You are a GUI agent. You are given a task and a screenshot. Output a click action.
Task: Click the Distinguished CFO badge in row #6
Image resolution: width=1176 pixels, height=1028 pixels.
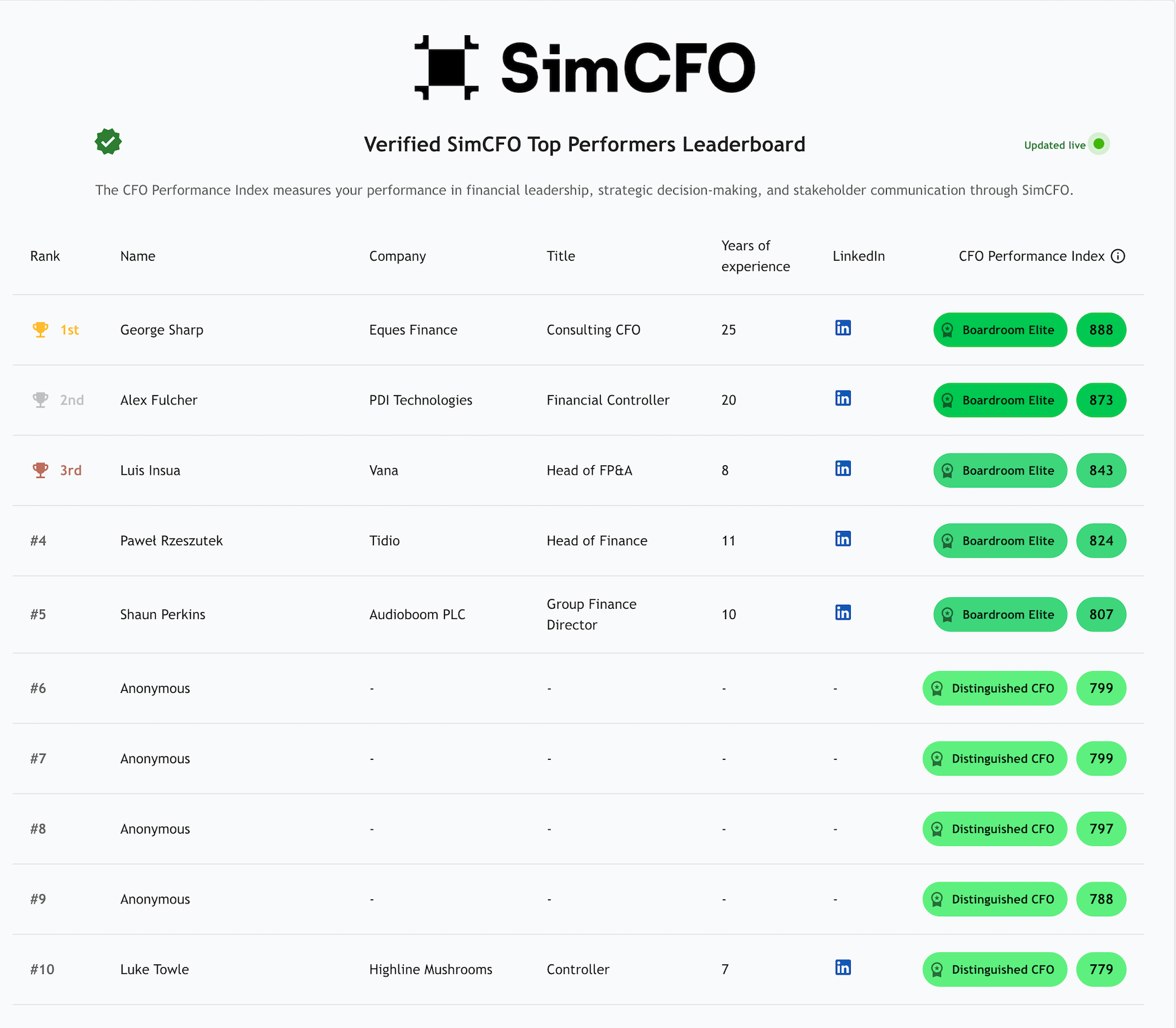click(x=994, y=689)
